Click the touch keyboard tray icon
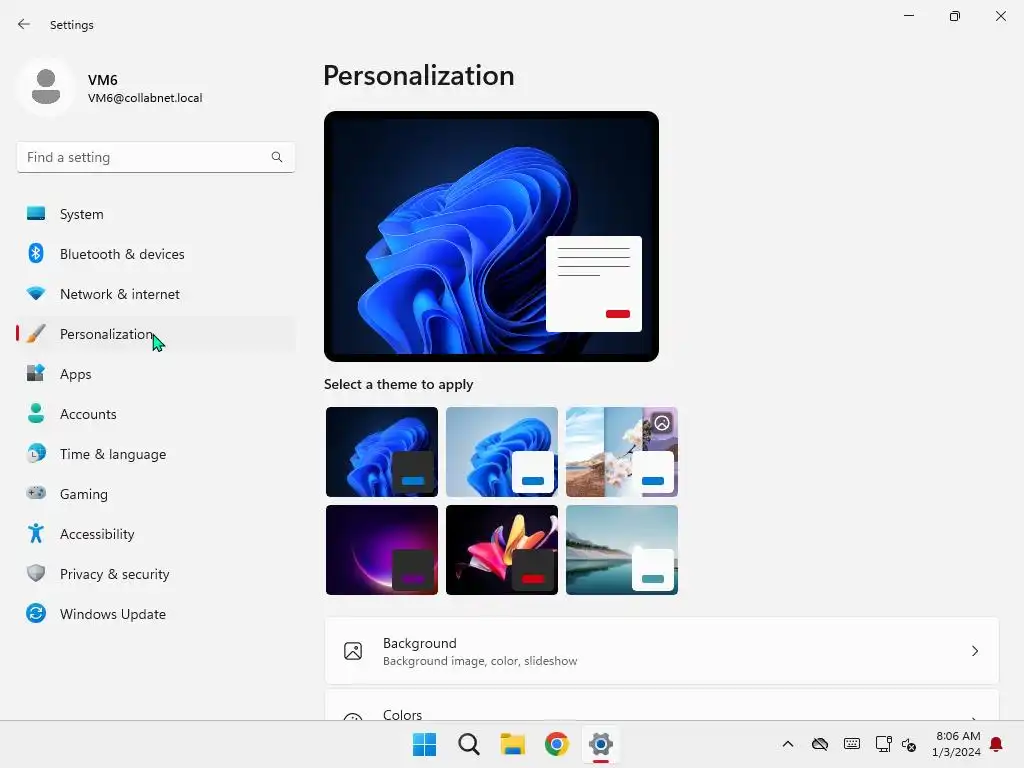The width and height of the screenshot is (1024, 768). [852, 744]
